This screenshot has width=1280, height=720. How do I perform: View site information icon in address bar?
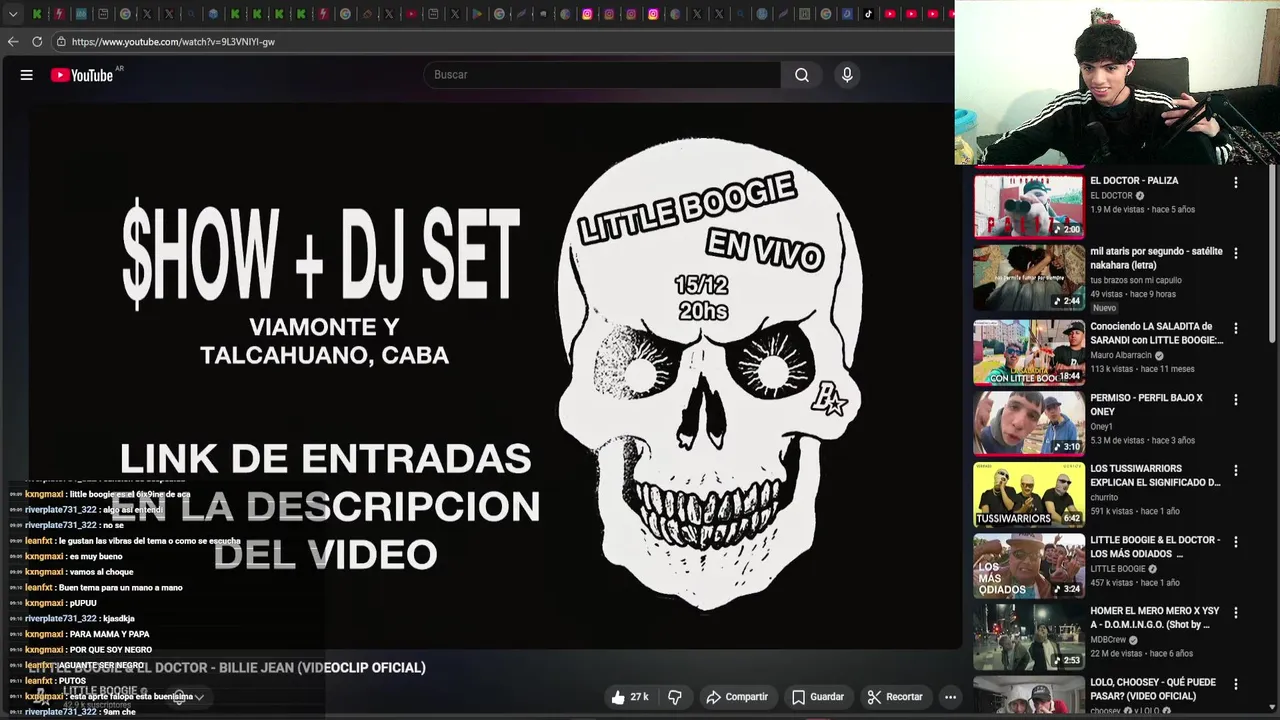coord(61,42)
